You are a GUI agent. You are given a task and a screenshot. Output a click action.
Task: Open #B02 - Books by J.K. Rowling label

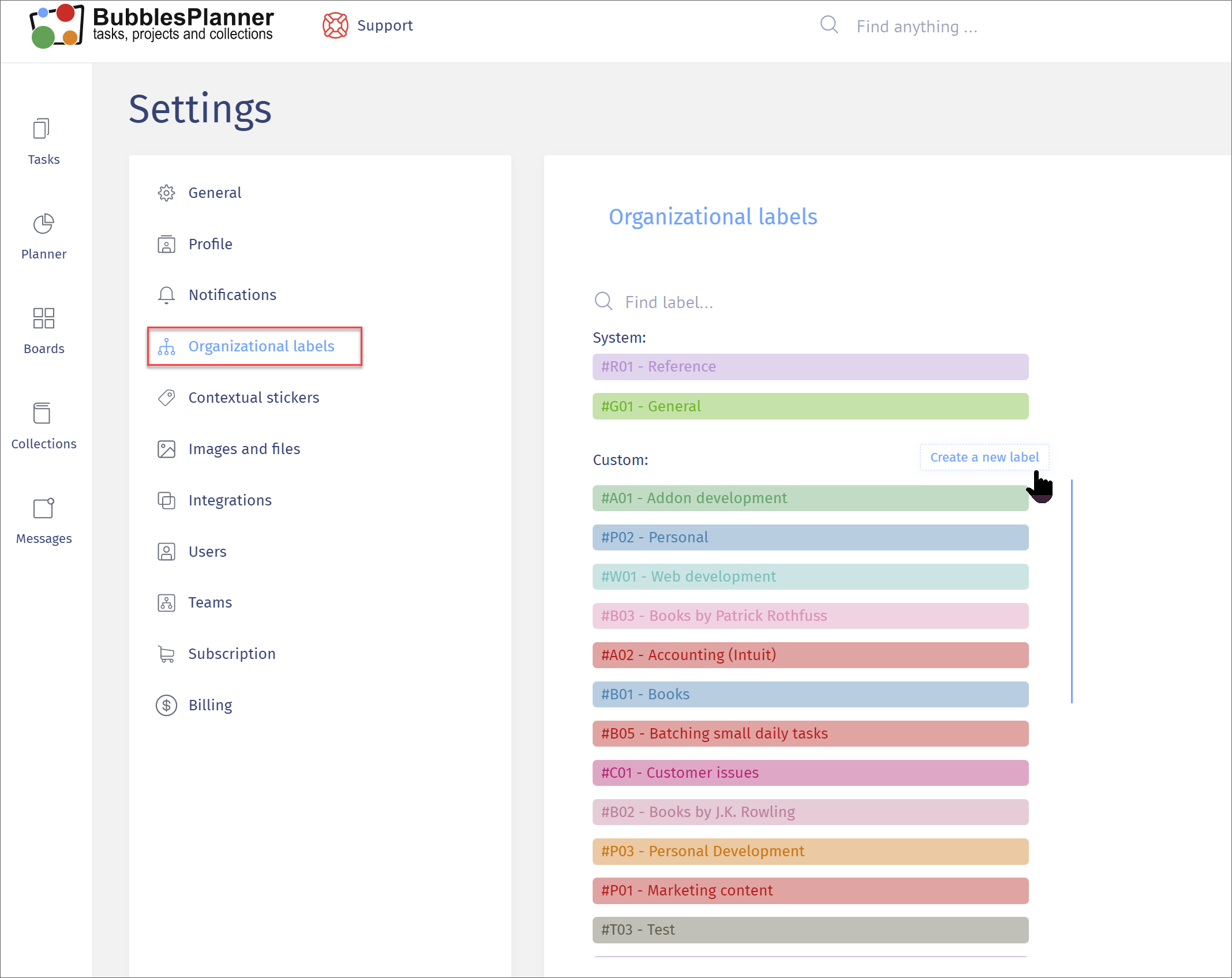(810, 812)
